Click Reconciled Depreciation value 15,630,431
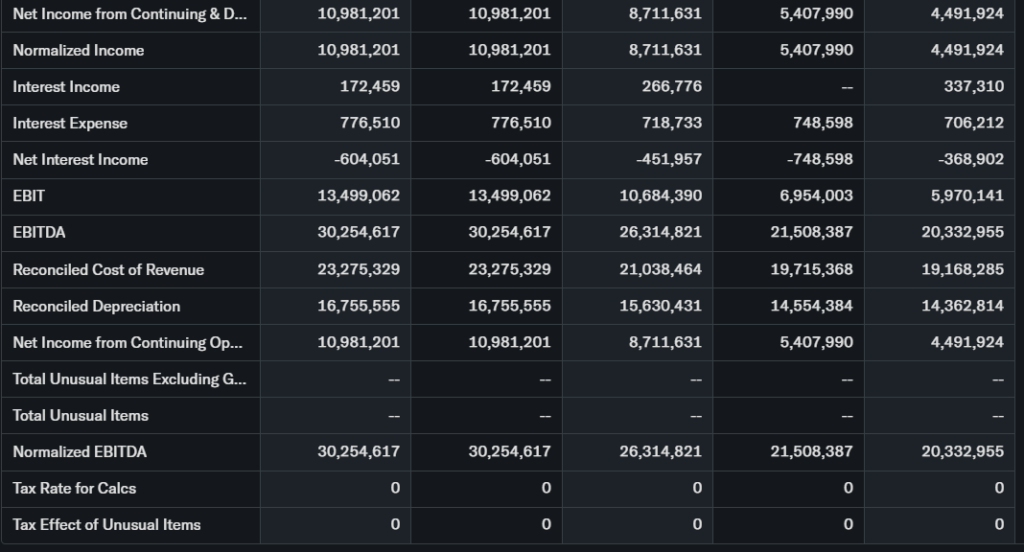This screenshot has height=552, width=1024. pos(661,306)
